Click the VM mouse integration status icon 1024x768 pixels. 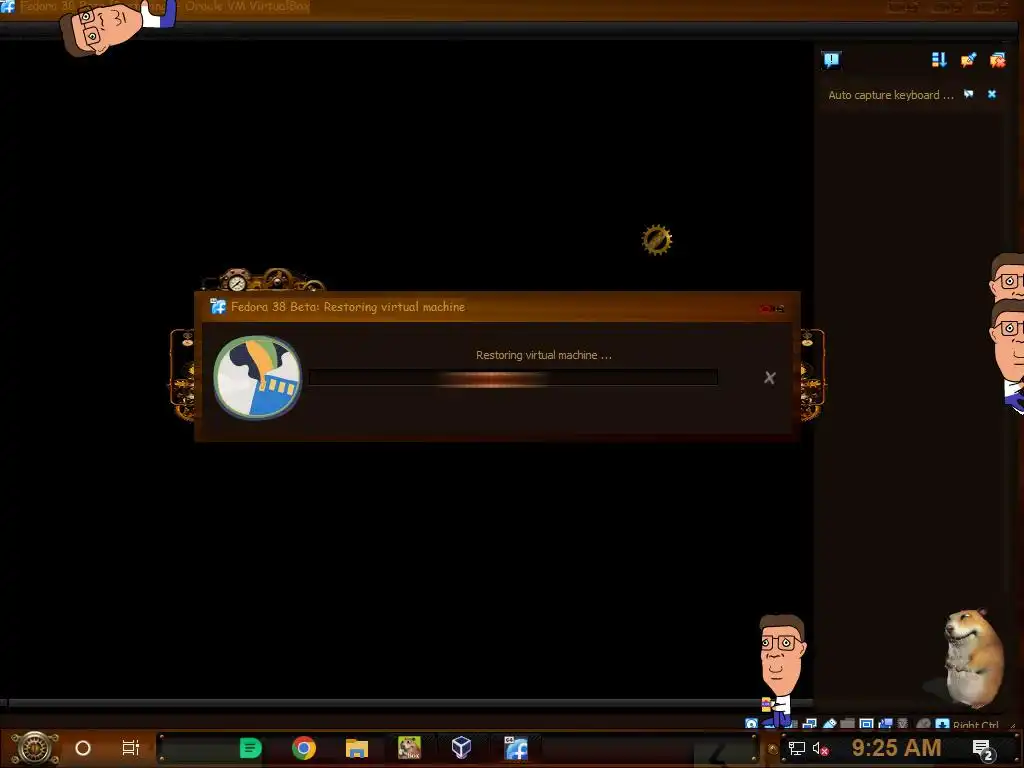(923, 724)
